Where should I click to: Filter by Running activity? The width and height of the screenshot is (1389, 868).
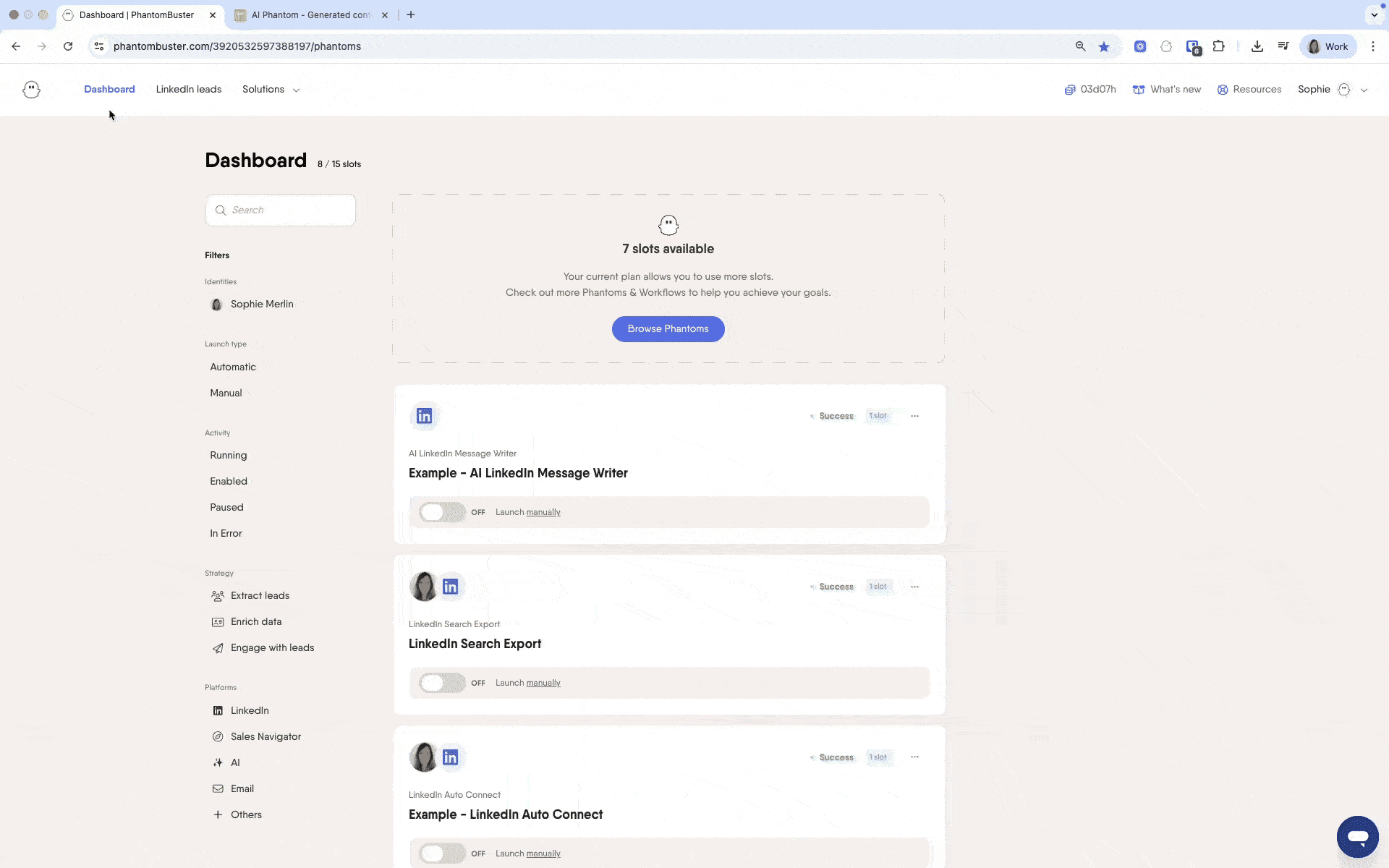point(229,455)
